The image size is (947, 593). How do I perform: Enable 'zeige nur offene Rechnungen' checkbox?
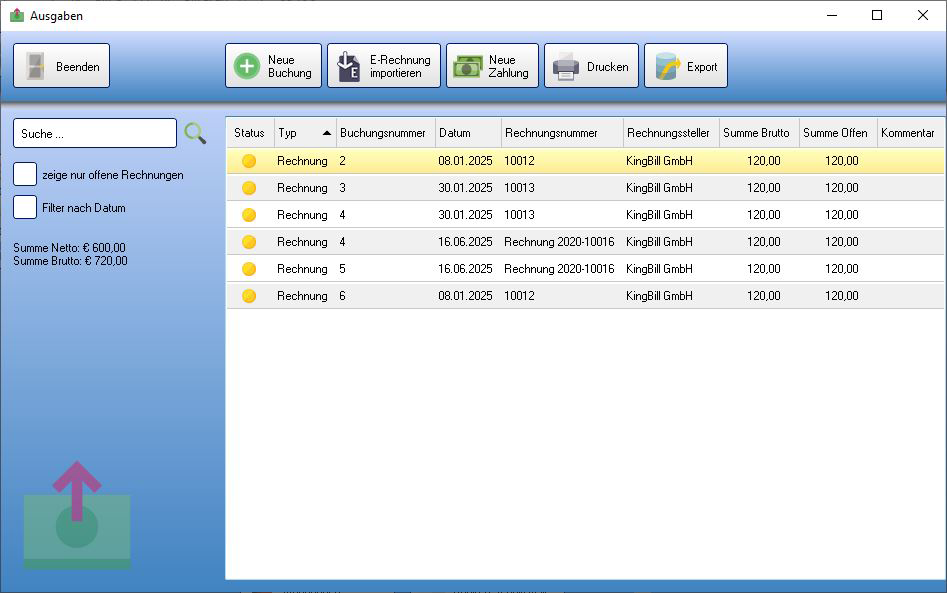coord(25,175)
